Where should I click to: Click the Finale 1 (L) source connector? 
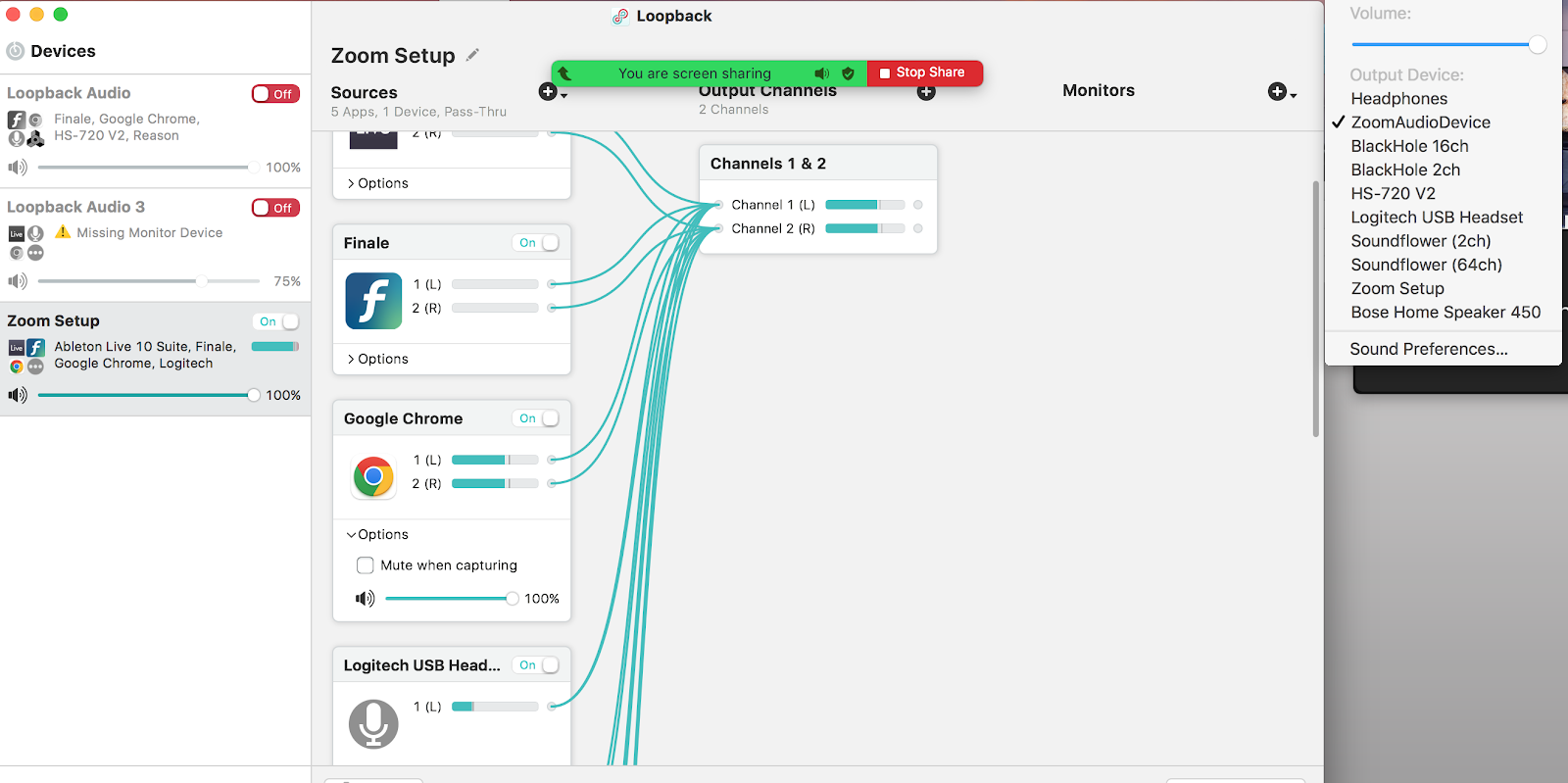point(552,284)
